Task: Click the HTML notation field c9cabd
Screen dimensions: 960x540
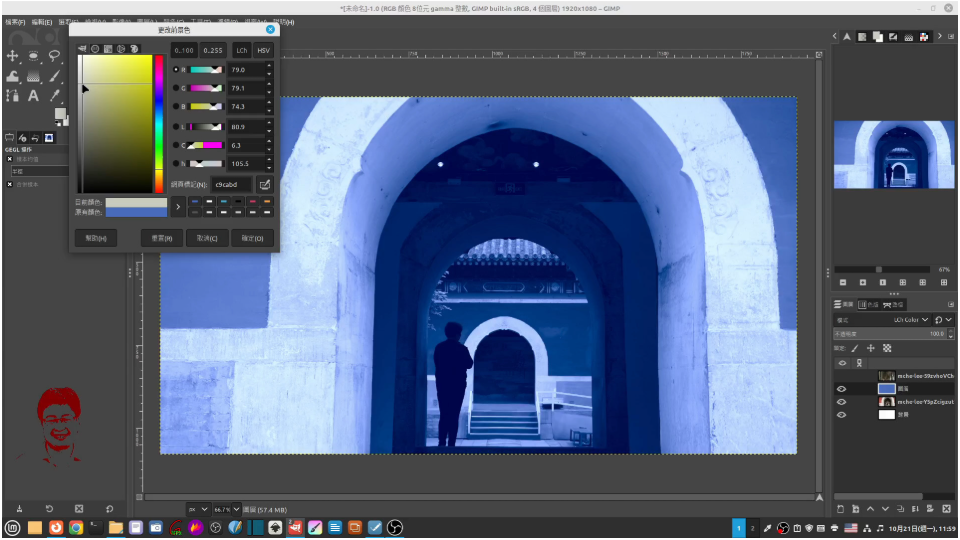Action: pos(231,184)
